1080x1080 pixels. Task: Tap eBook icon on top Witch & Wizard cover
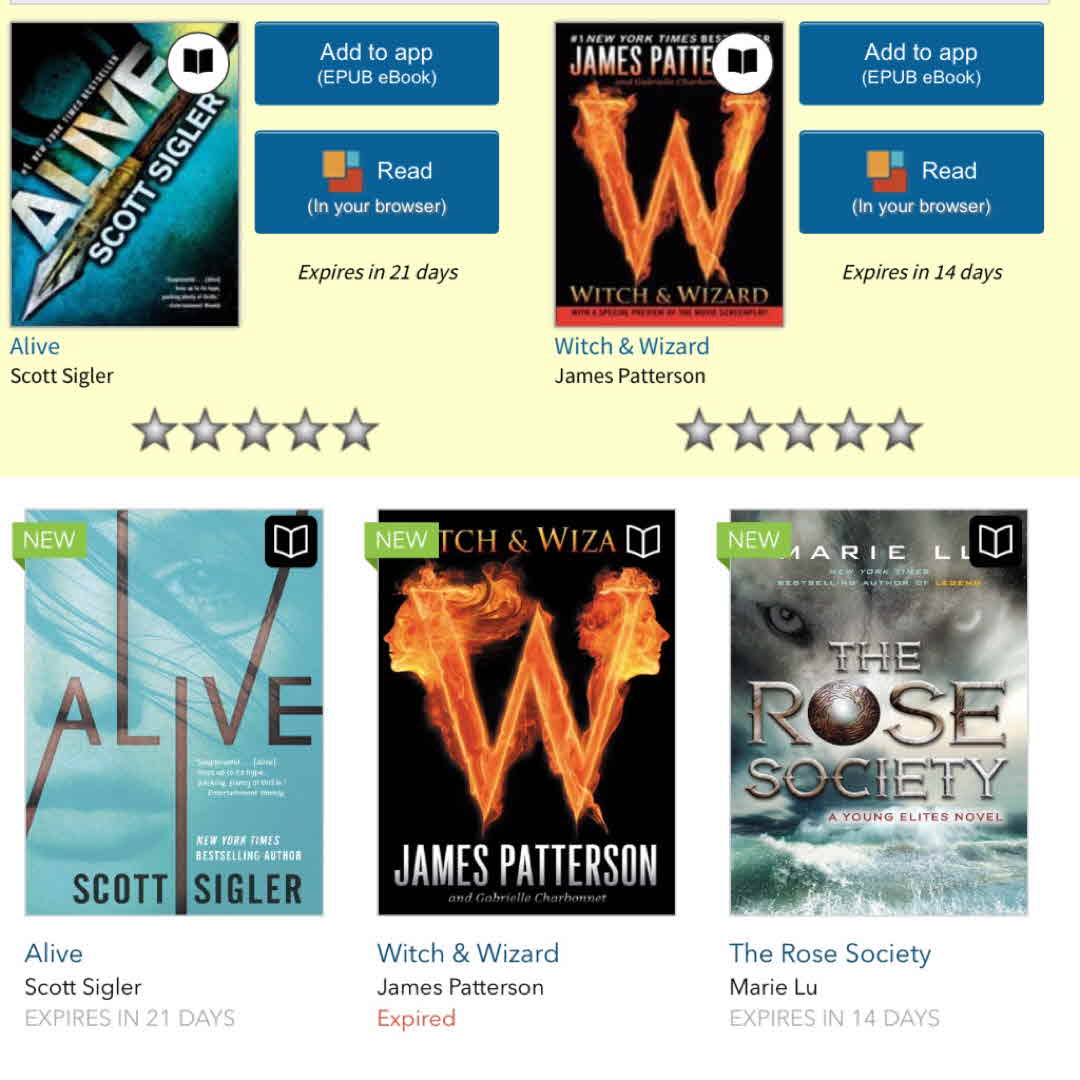[x=742, y=63]
